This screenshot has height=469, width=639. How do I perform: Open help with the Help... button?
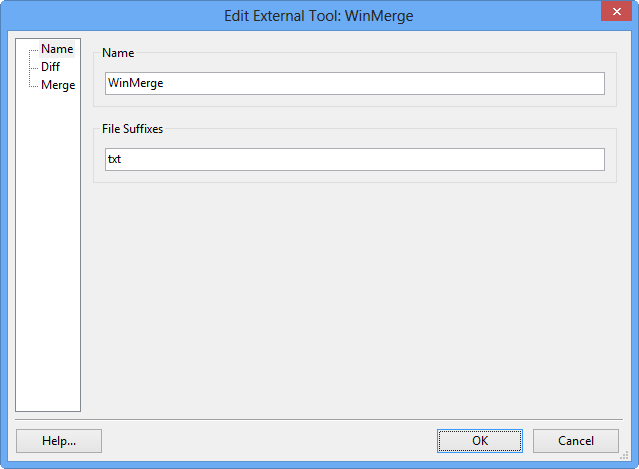(x=59, y=441)
